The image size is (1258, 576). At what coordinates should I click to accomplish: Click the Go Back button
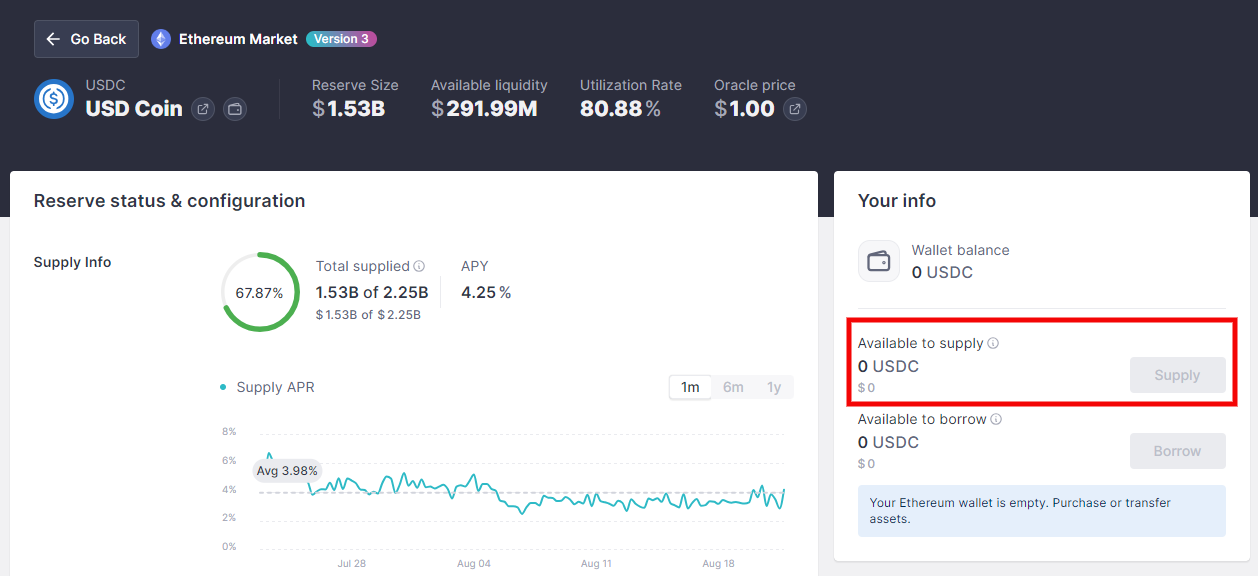(86, 39)
